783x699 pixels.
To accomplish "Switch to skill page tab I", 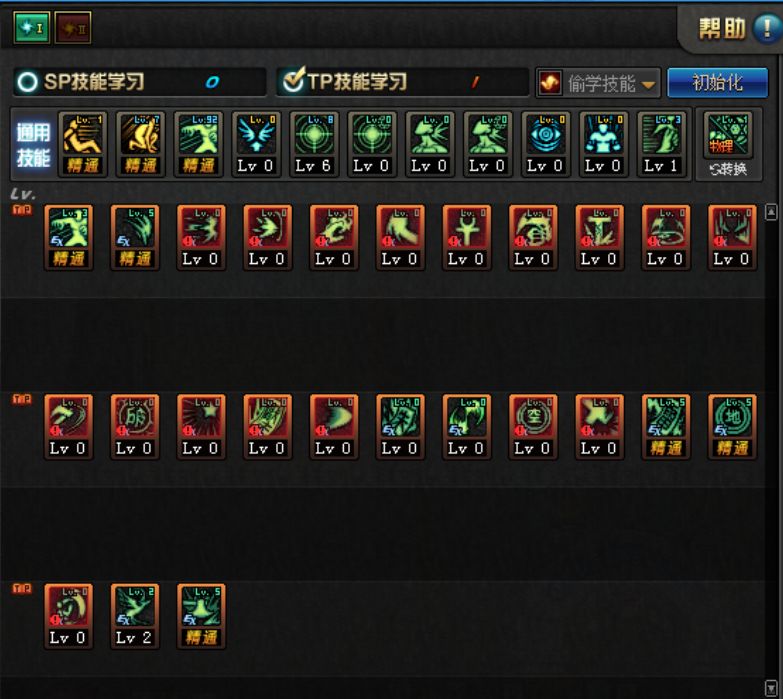I will click(x=31, y=28).
